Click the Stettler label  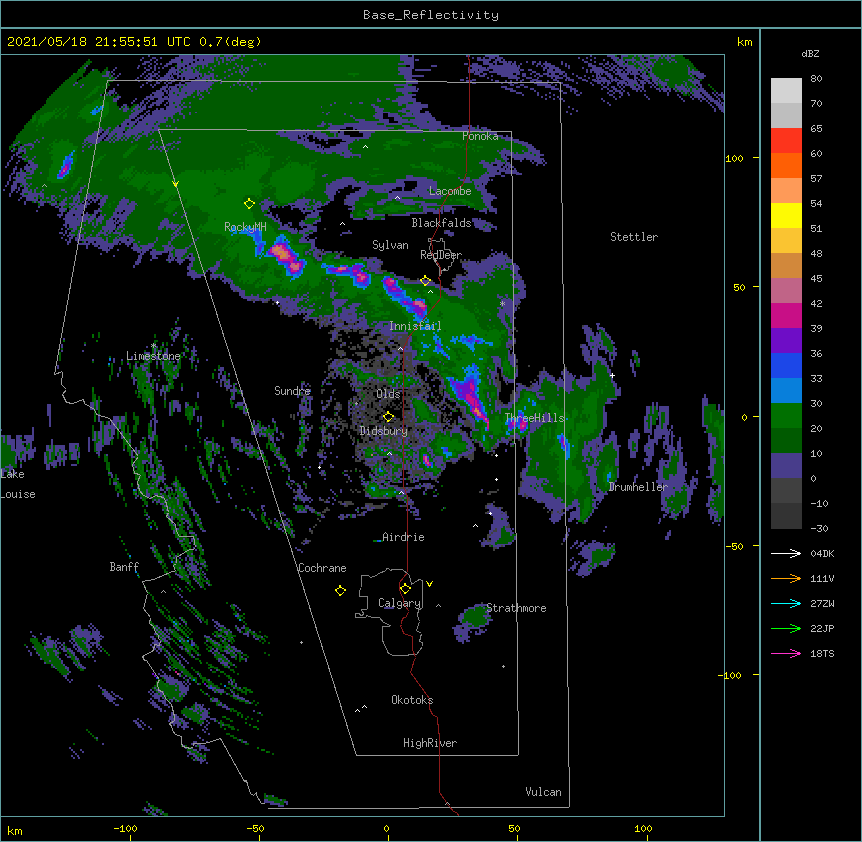point(634,237)
